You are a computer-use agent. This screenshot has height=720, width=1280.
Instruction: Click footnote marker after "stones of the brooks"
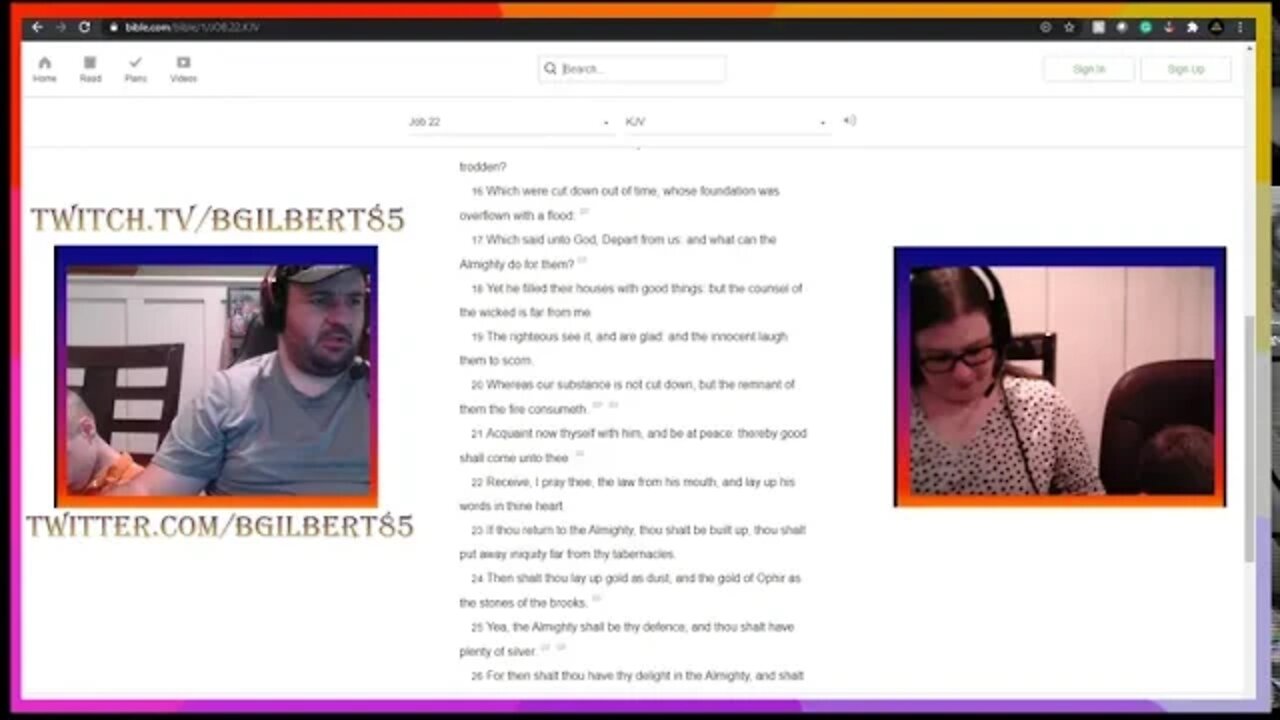(596, 599)
